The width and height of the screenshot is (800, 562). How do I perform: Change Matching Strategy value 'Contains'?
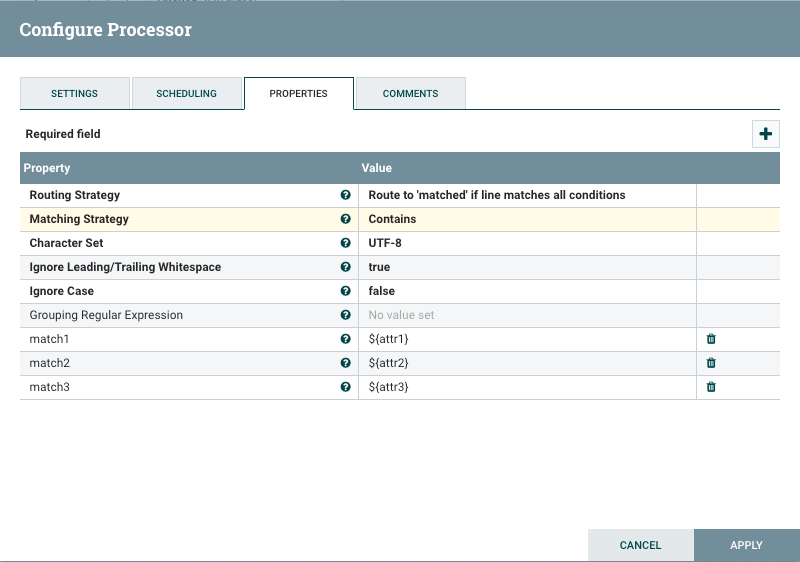pyautogui.click(x=527, y=219)
